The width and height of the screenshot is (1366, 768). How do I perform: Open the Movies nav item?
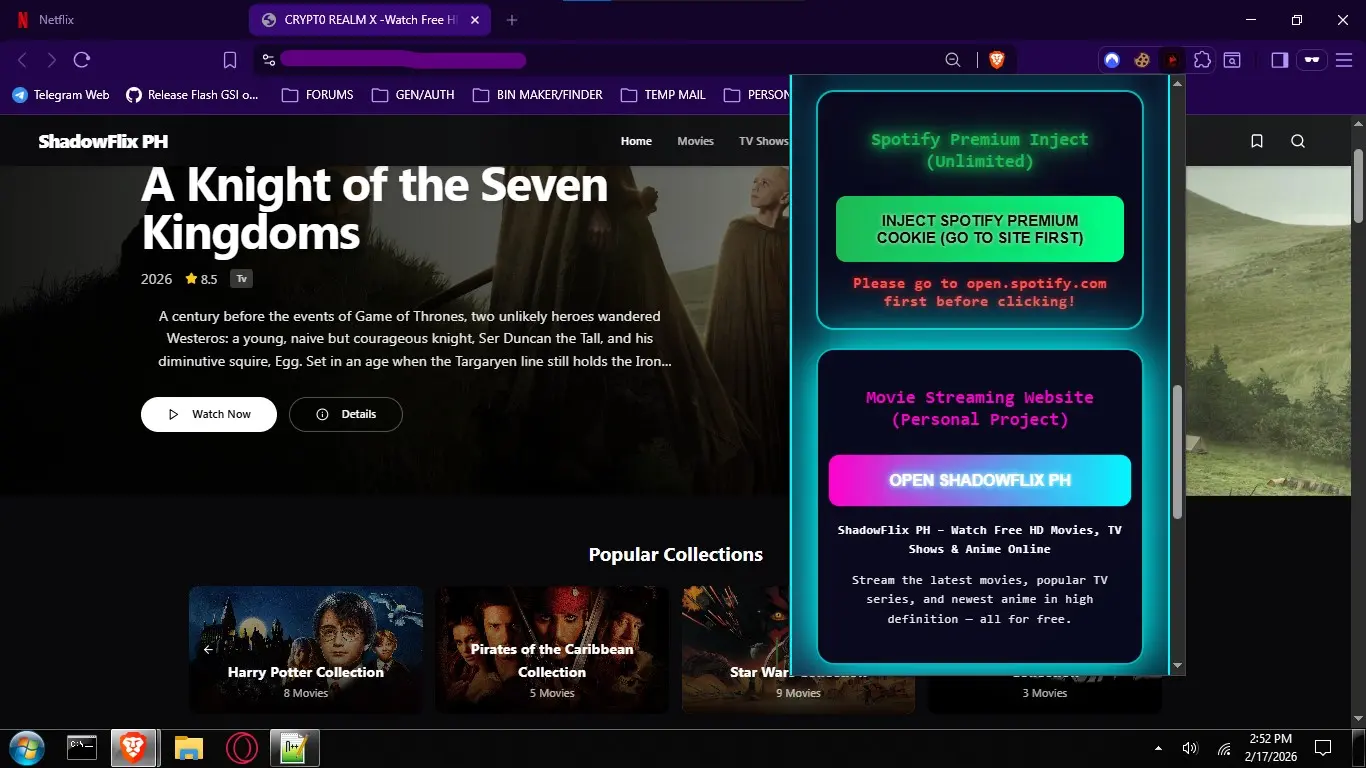coord(695,141)
